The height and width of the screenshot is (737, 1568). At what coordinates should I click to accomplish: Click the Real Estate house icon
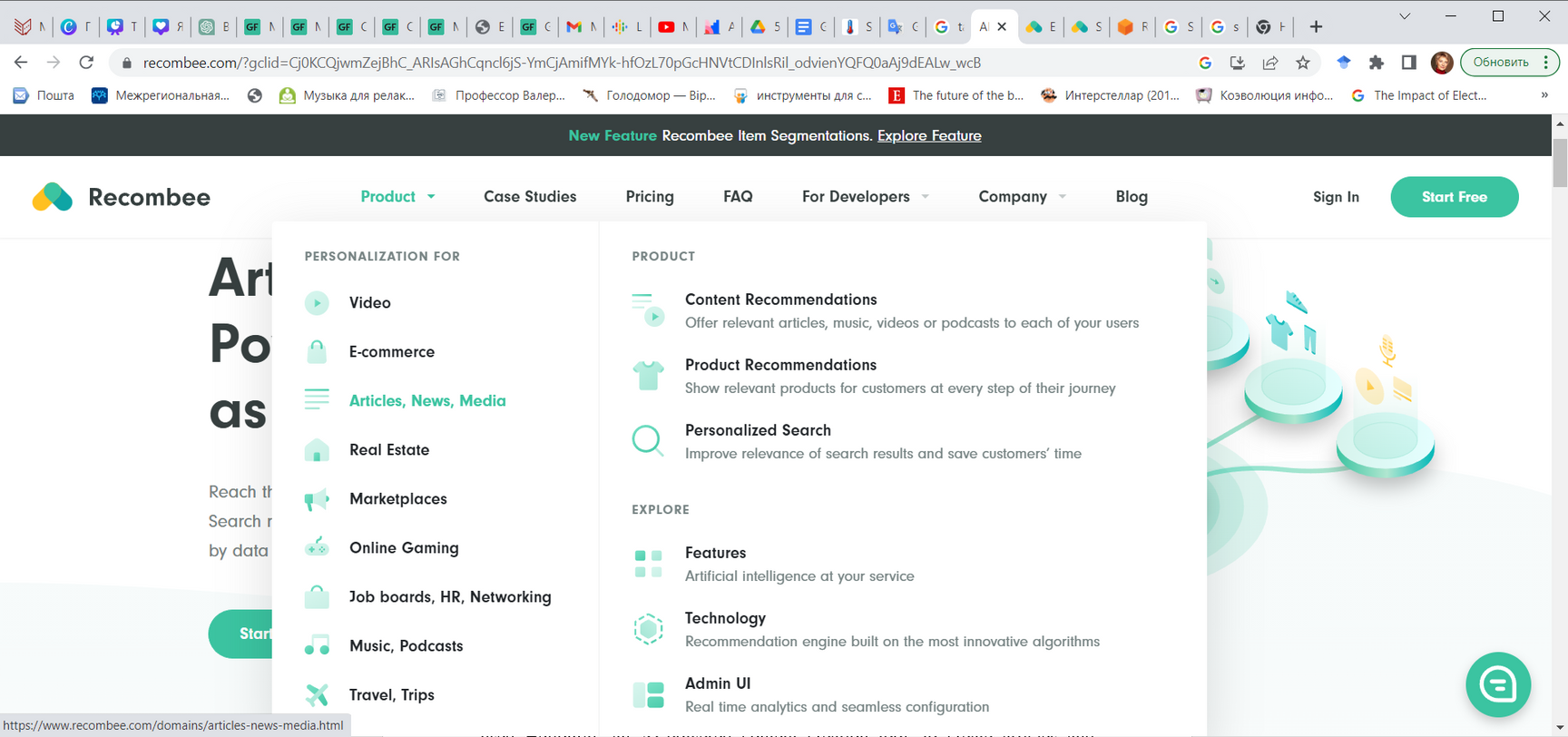click(x=317, y=449)
